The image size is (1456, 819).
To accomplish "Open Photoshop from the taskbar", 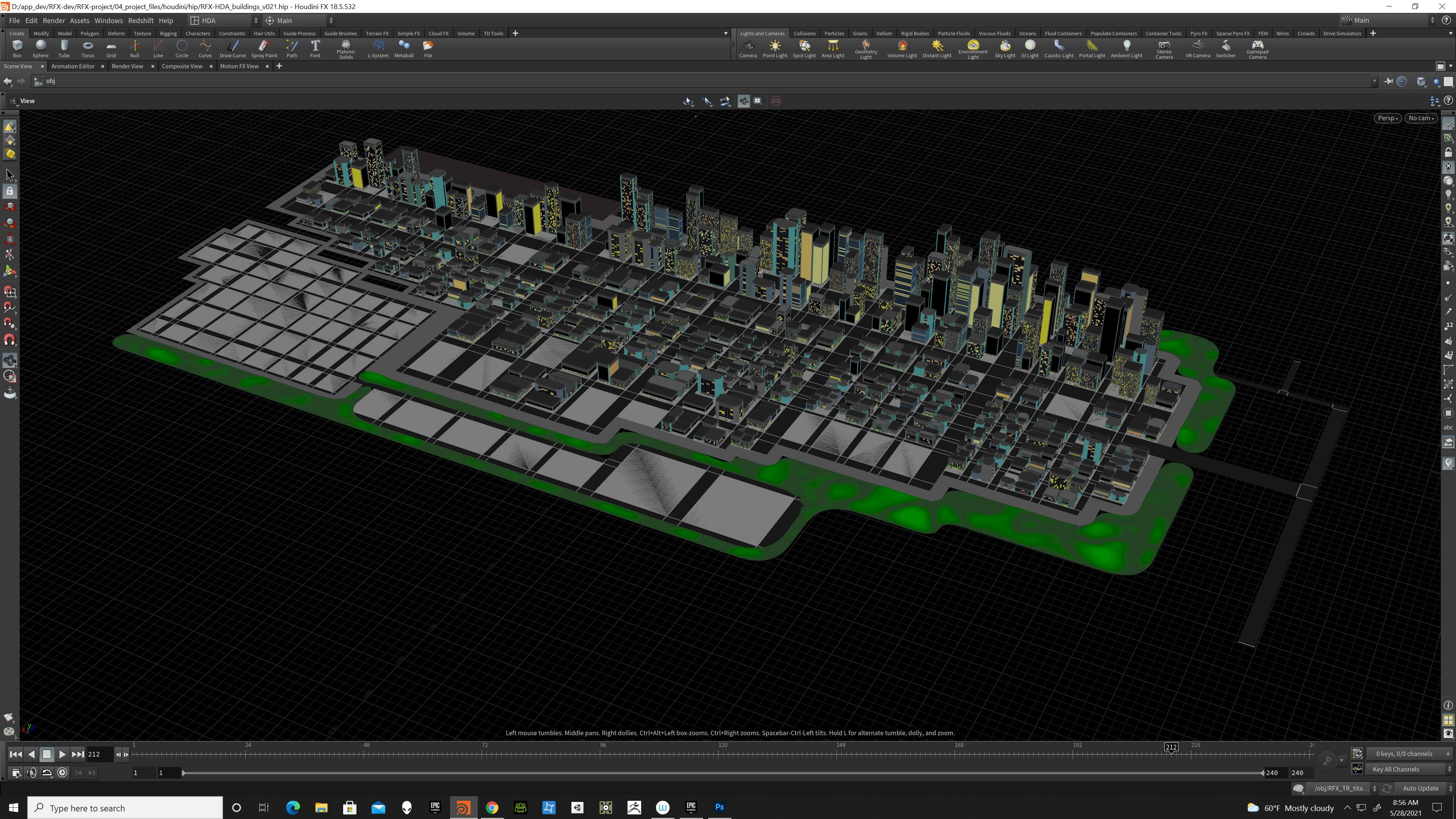I will click(x=719, y=807).
